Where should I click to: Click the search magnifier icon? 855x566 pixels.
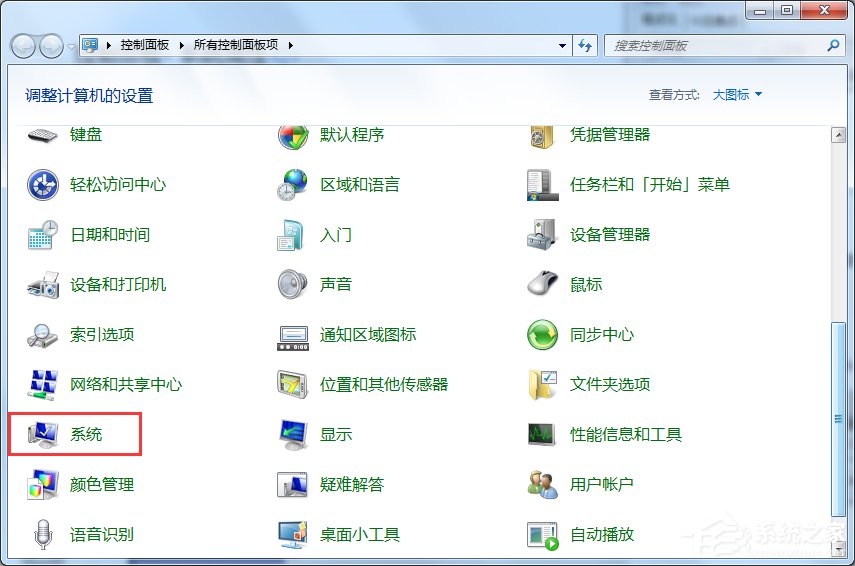tap(833, 46)
